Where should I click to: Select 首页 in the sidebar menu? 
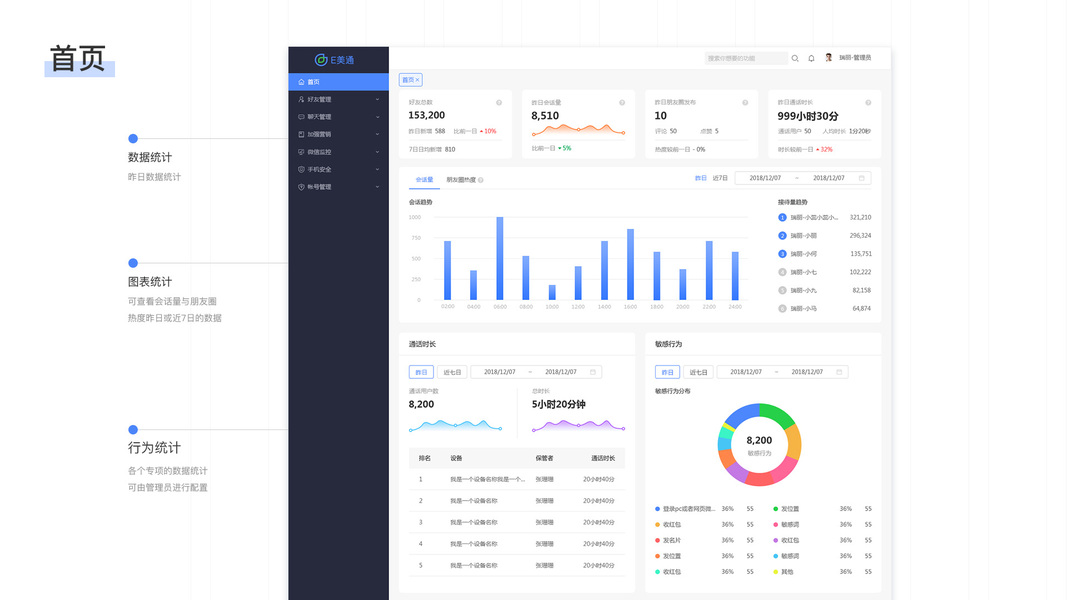tap(338, 82)
